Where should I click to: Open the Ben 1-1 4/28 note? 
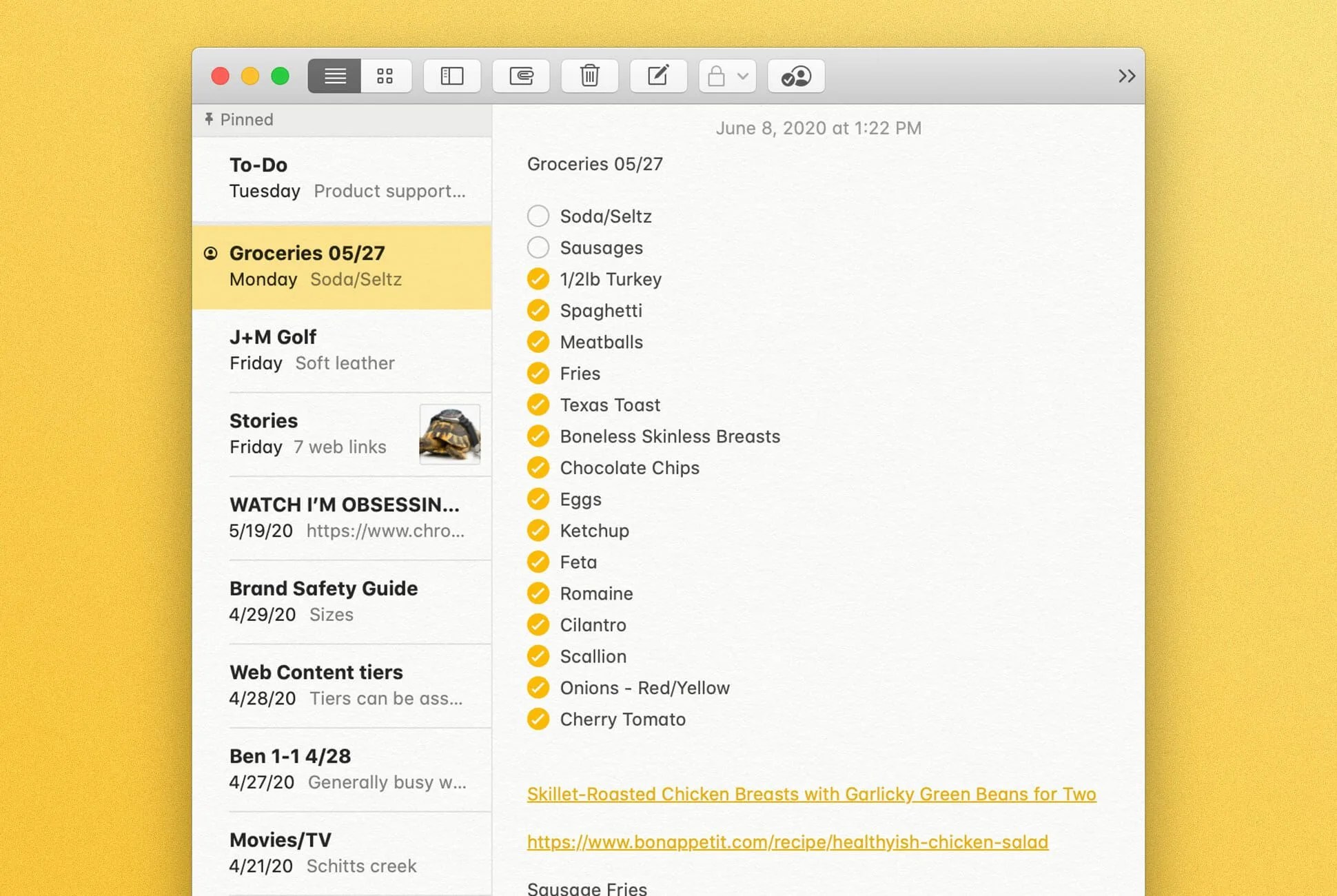click(343, 770)
